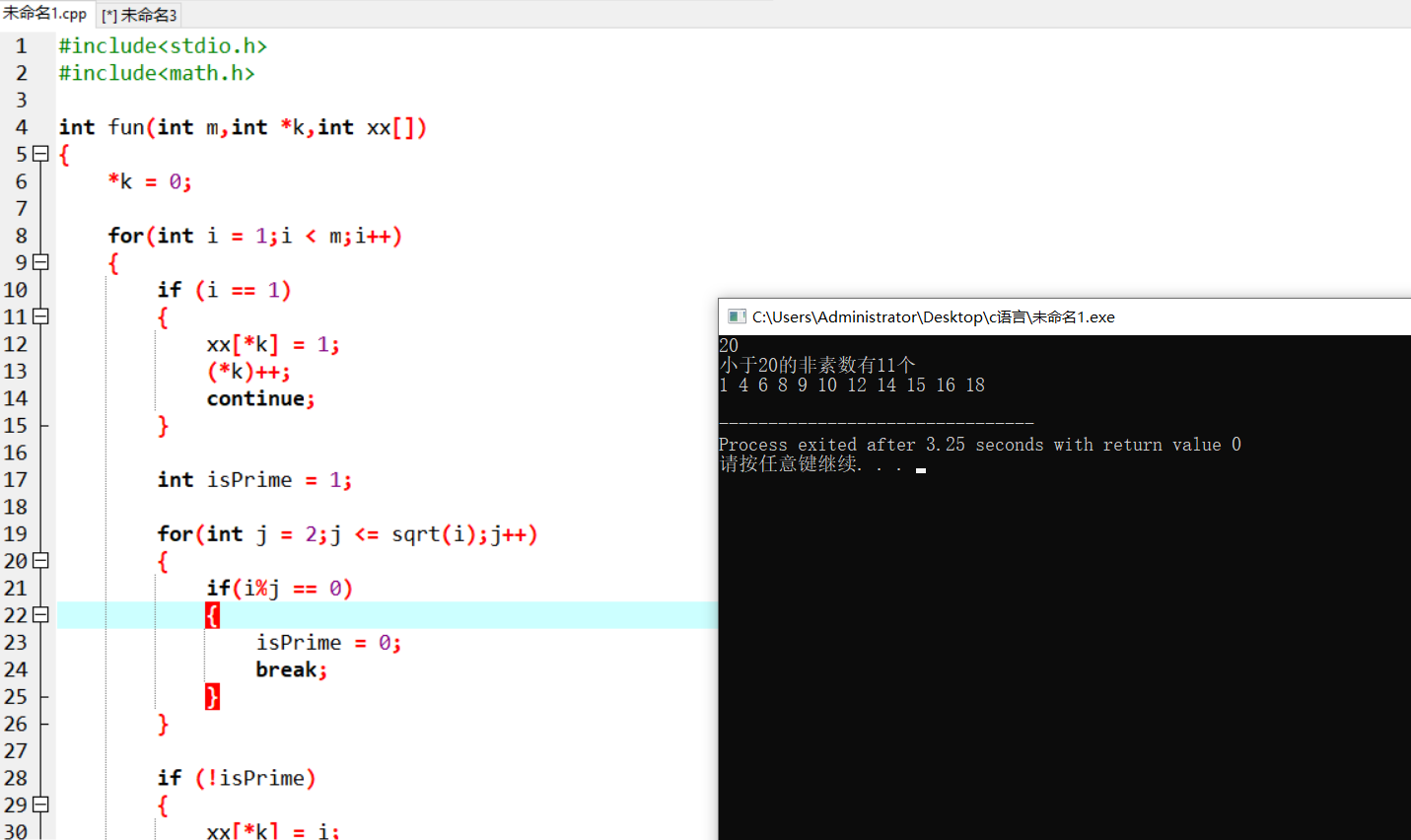The image size is (1411, 840).
Task: Click "int isPrime = 1;" declaration
Action: pos(254,480)
